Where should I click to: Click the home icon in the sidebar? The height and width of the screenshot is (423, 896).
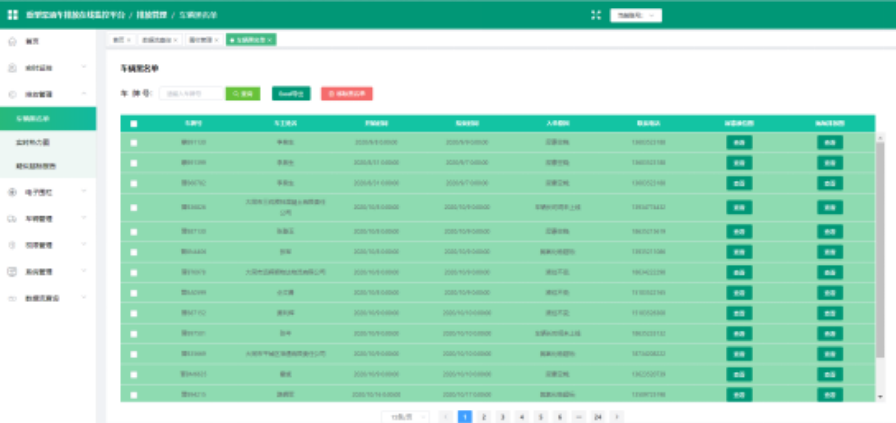click(12, 41)
